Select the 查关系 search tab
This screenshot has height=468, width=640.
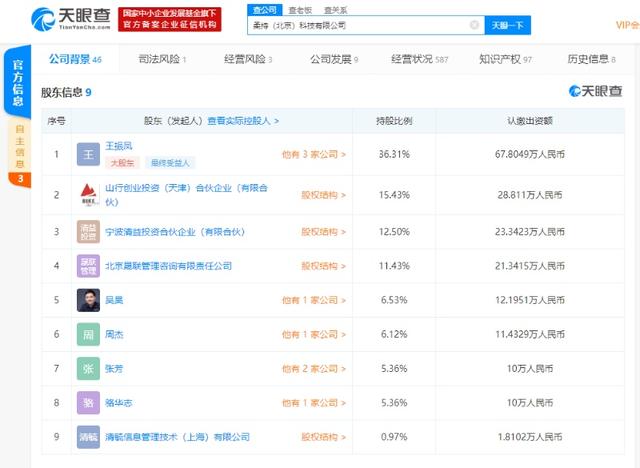click(336, 10)
